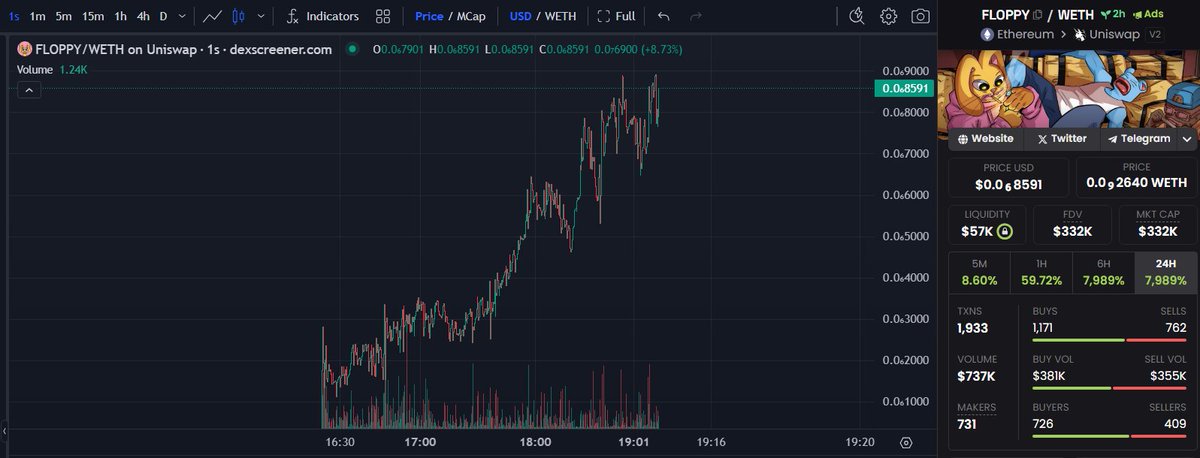1200x458 pixels.
Task: Expand chart style dropdown arrow
Action: pos(261,16)
